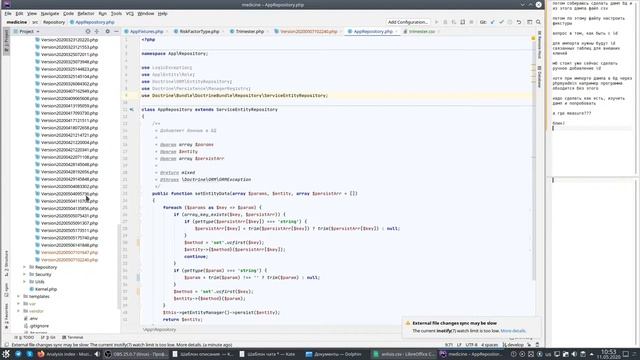Open the TODO tool window button
This screenshot has height=360, width=640.
25,338
